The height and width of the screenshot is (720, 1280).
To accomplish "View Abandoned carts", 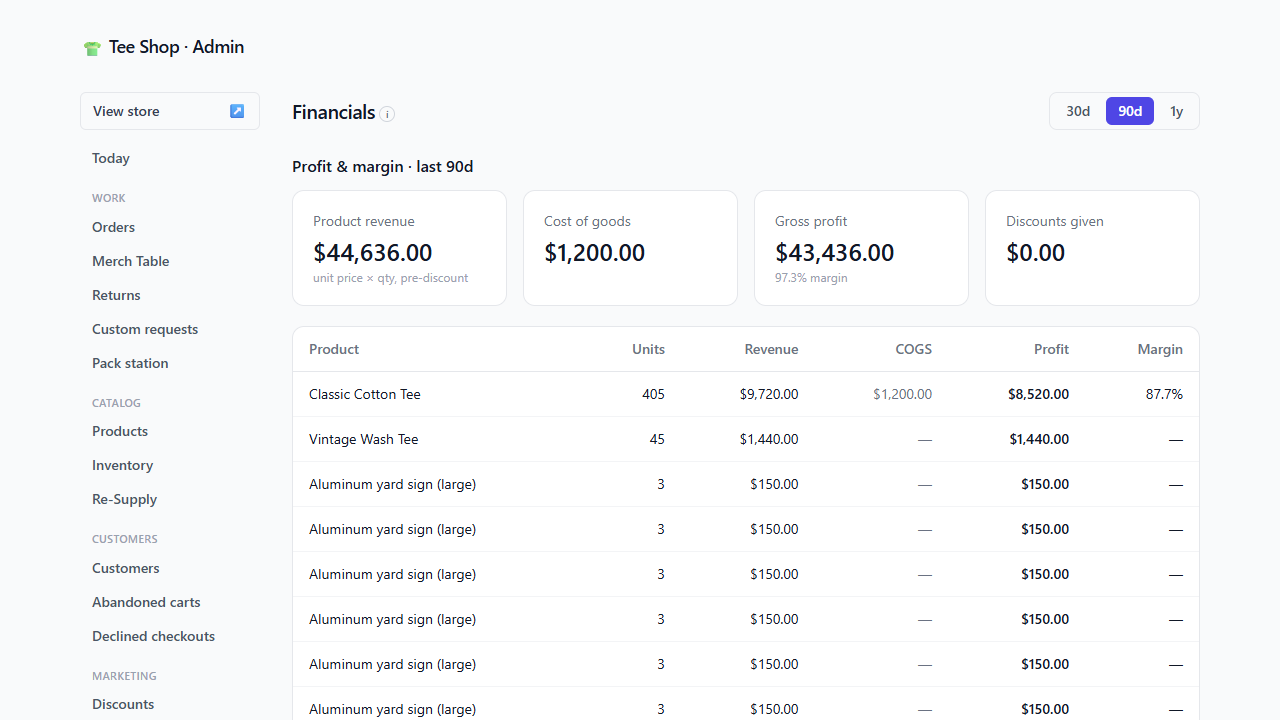I will click(146, 602).
